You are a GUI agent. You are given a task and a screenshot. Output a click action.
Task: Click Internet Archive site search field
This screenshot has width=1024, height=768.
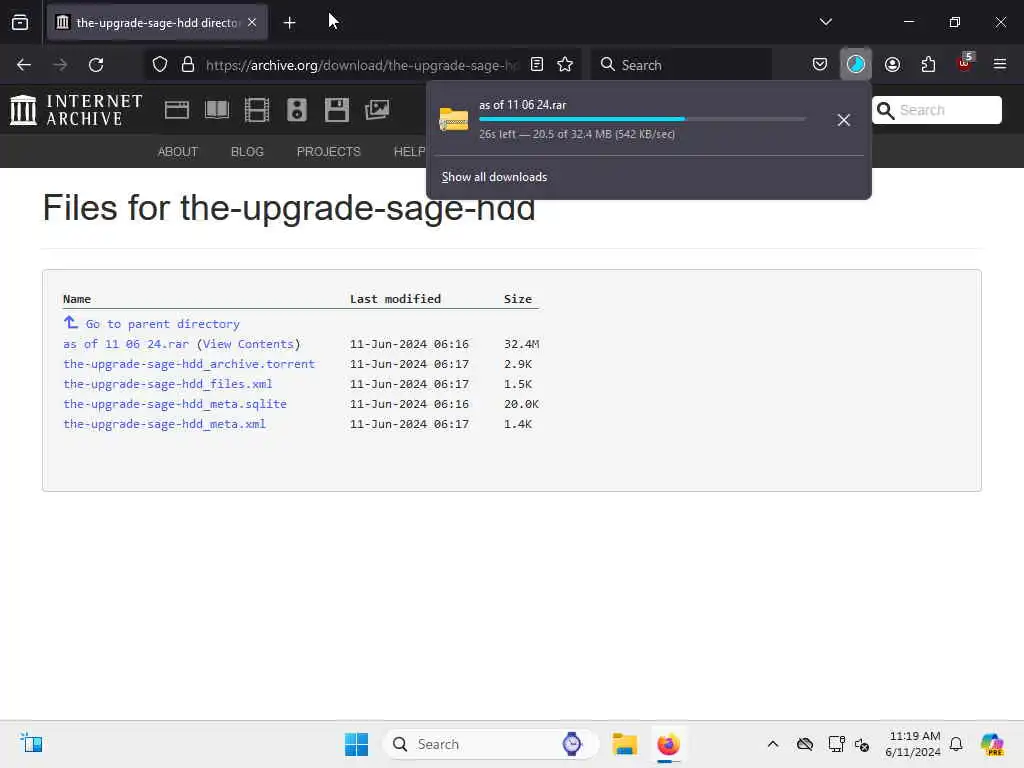(936, 110)
